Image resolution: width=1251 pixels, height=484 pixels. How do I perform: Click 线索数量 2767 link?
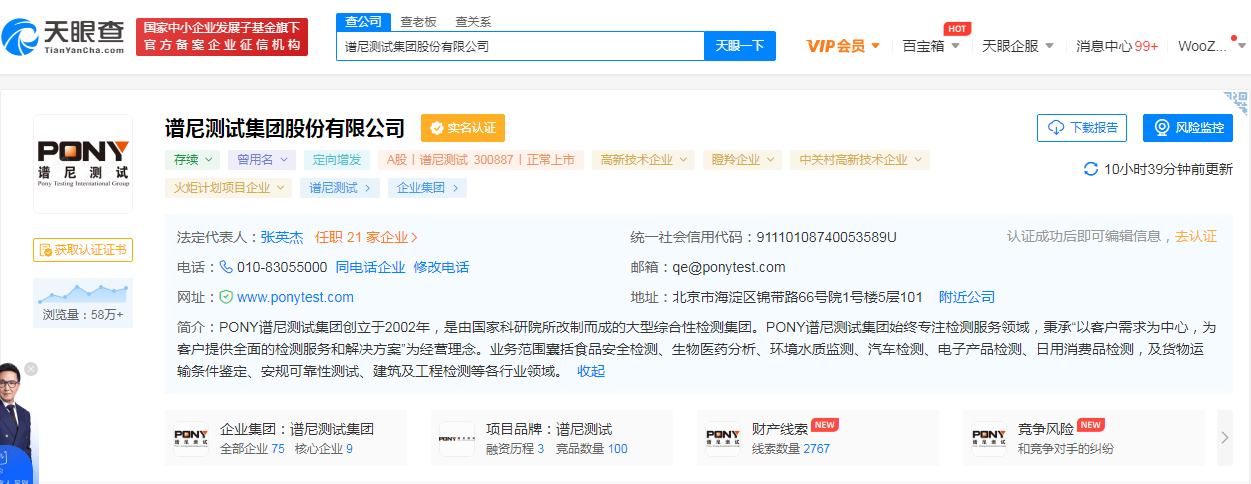click(x=791, y=449)
